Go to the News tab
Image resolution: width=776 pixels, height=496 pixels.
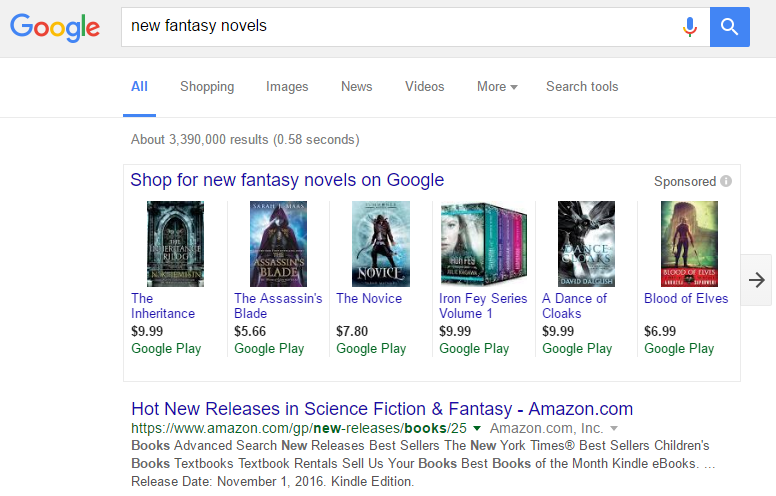coord(356,87)
